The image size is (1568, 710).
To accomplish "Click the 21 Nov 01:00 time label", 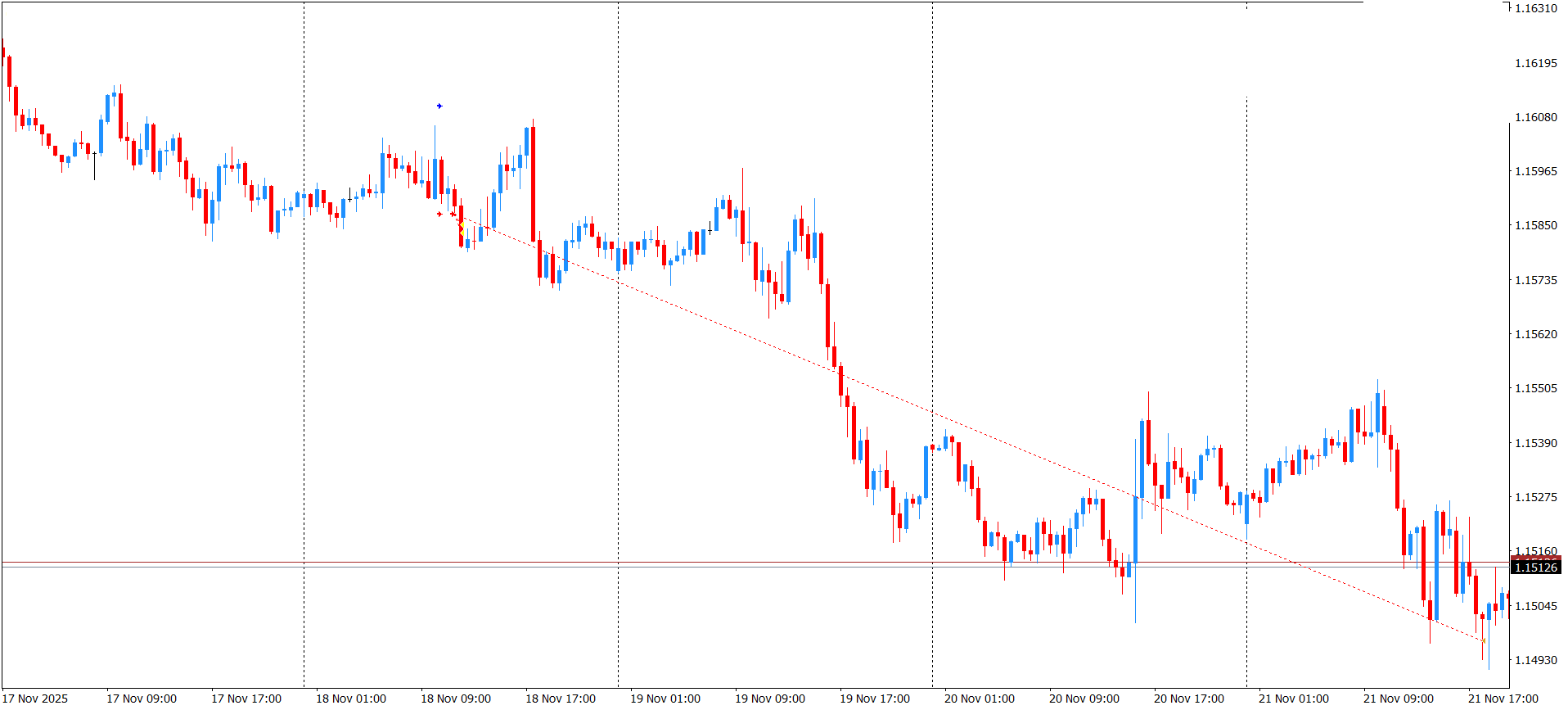I will point(1294,699).
